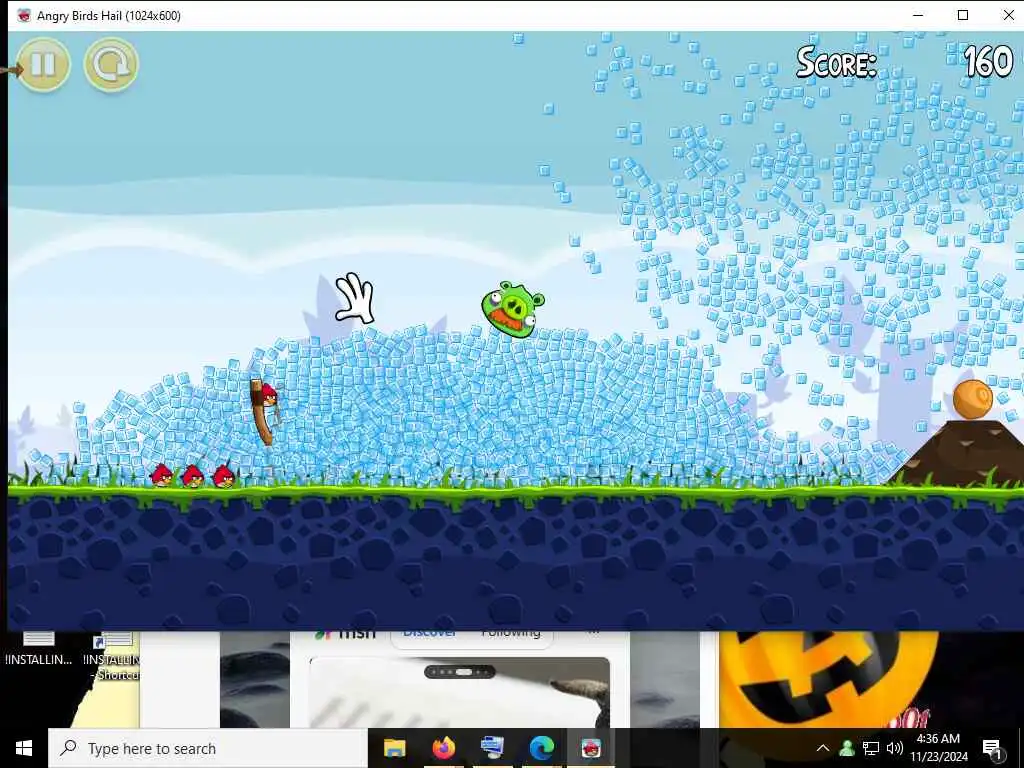Click the green person tray icon
Screen dimensions: 1024x768
847,748
